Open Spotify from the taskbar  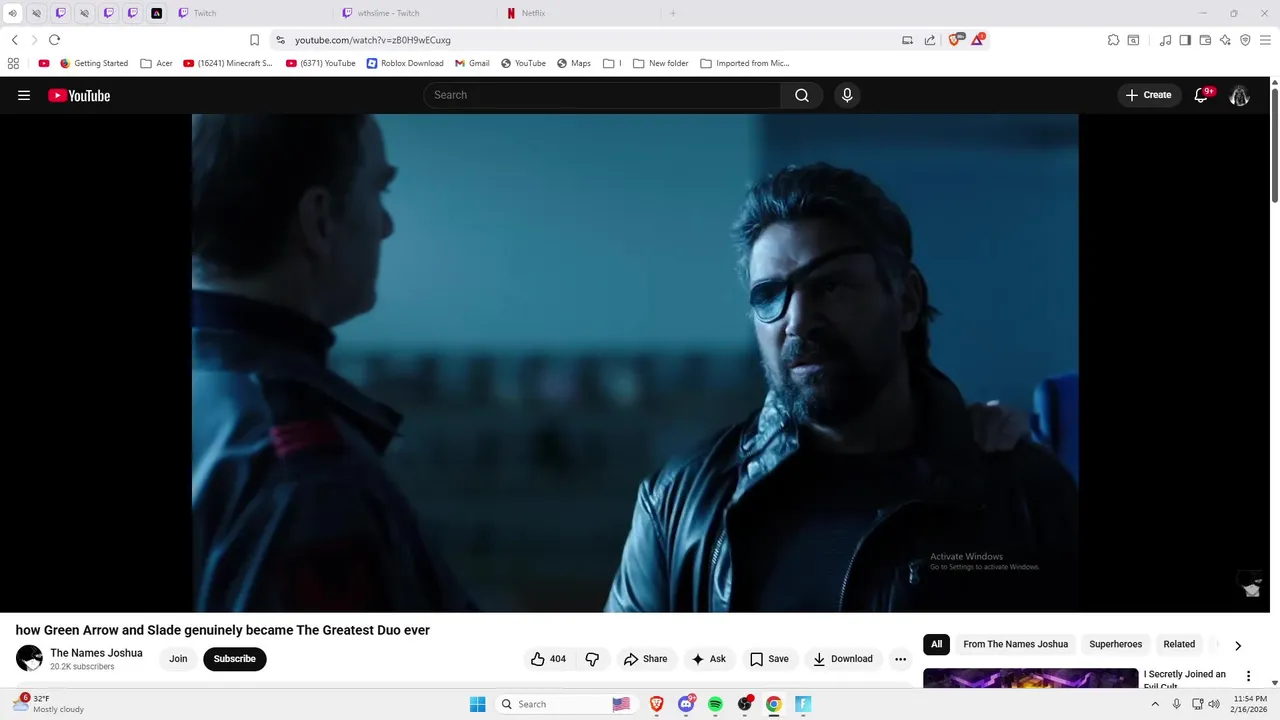pos(715,704)
